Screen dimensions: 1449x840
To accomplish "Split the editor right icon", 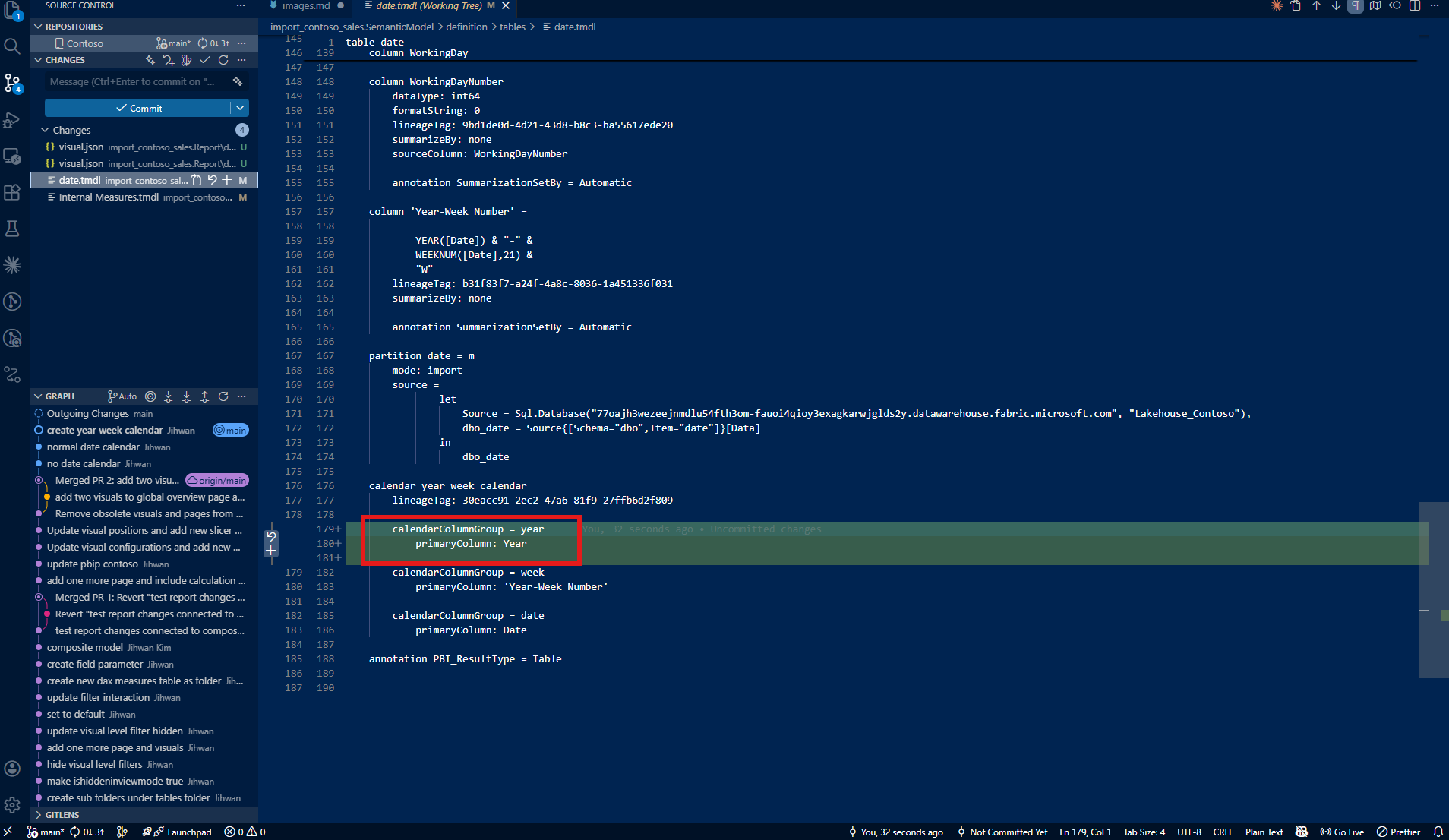I will (1415, 6).
